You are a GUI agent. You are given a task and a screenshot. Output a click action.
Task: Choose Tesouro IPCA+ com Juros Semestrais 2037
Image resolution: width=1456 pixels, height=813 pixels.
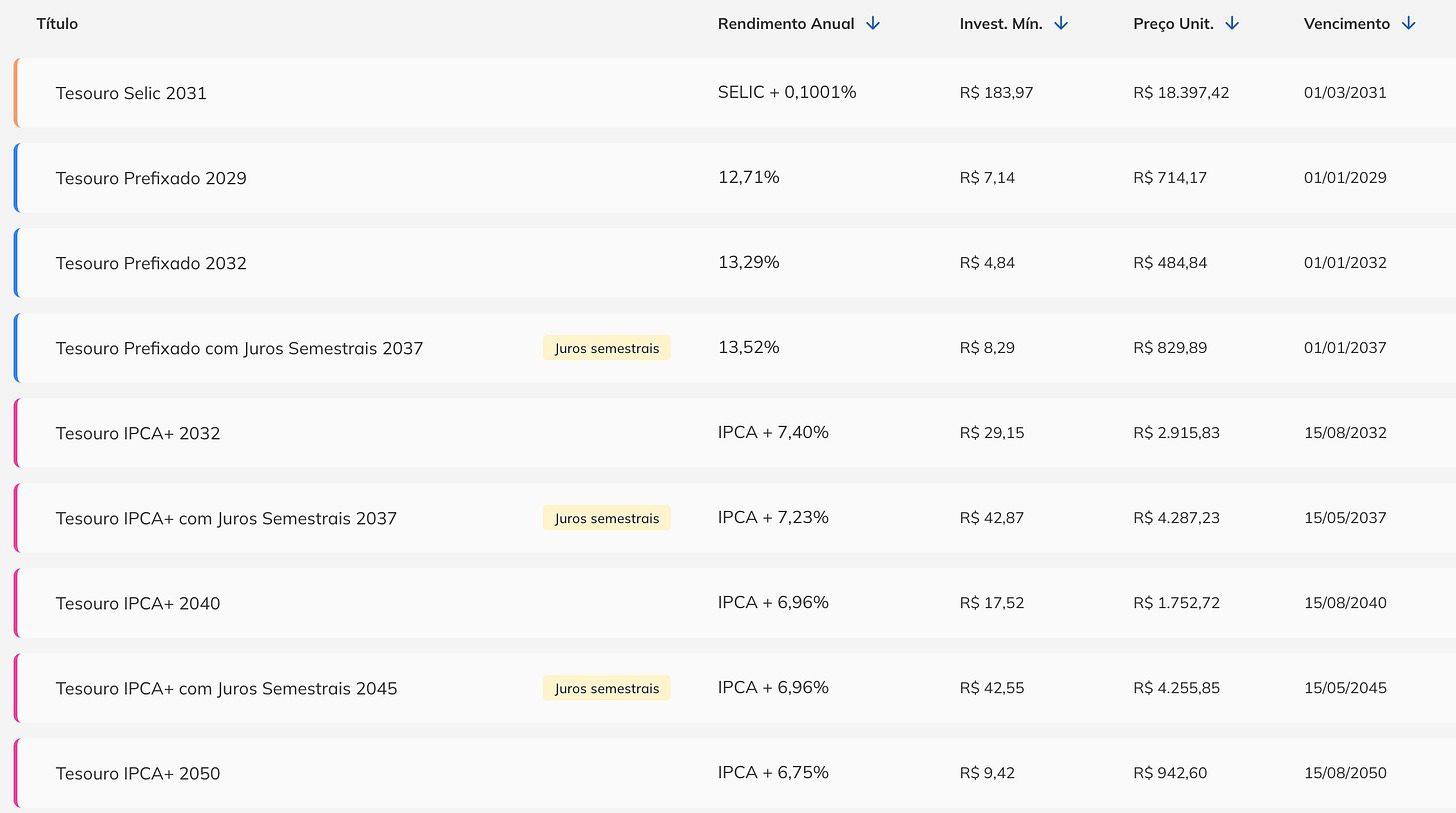point(226,518)
